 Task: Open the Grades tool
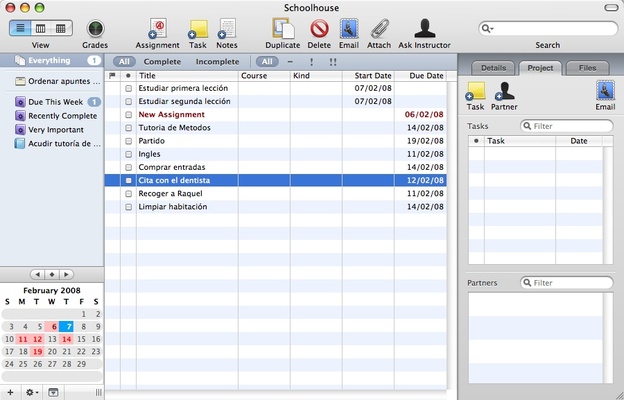tap(95, 29)
